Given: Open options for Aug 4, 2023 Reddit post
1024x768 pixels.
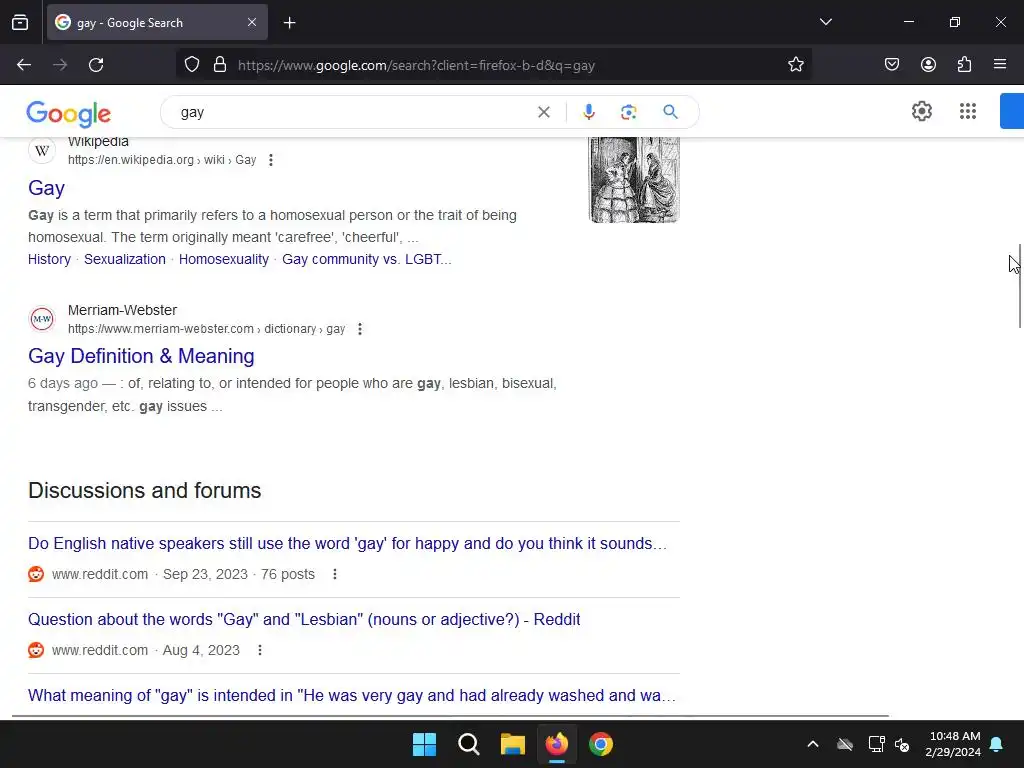Looking at the screenshot, I should click(x=260, y=650).
